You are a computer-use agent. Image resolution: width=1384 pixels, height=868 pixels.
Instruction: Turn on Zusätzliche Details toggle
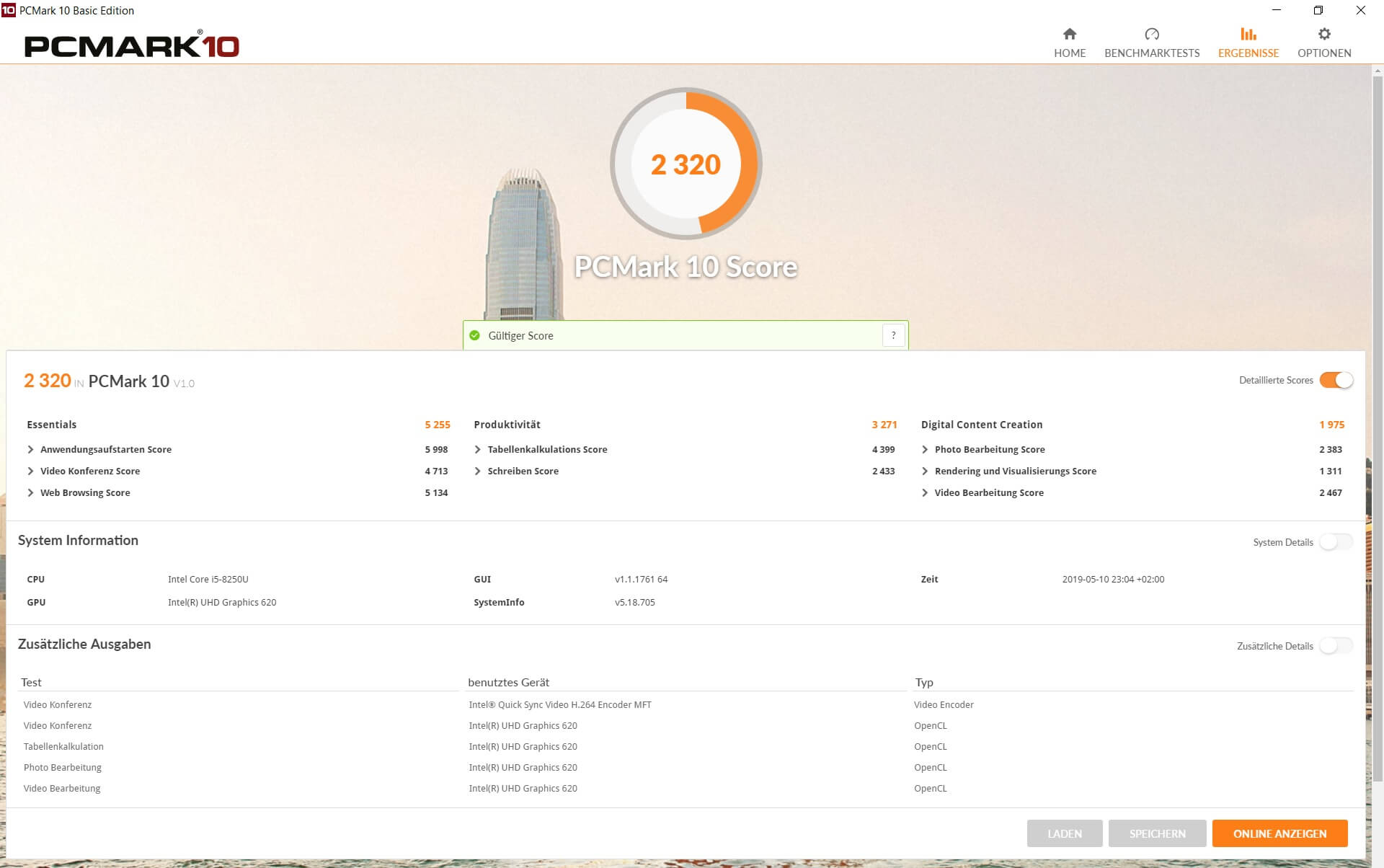(x=1336, y=646)
